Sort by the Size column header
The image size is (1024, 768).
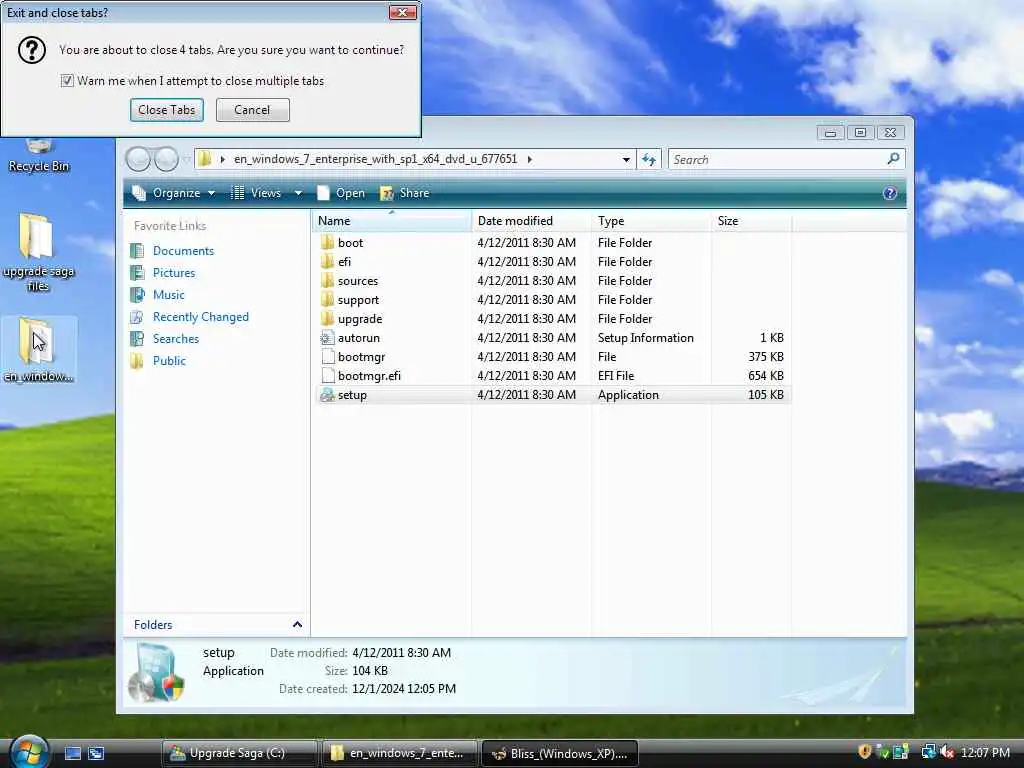[751, 221]
